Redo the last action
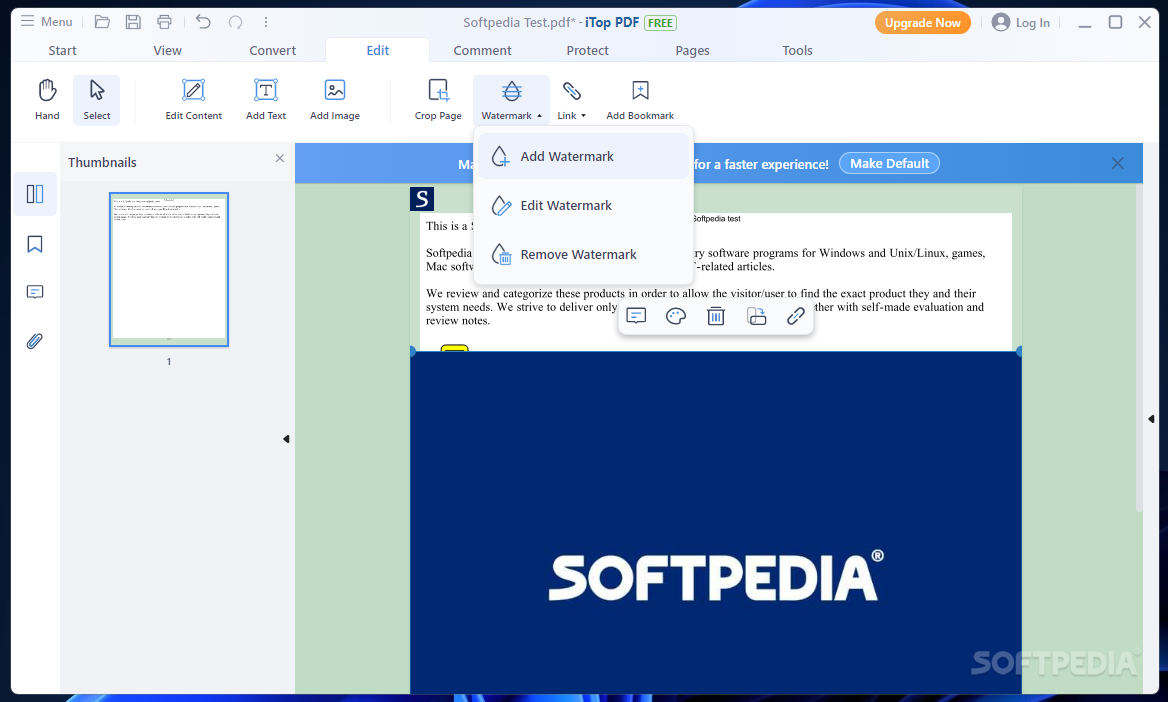The height and width of the screenshot is (702, 1168). click(x=235, y=22)
